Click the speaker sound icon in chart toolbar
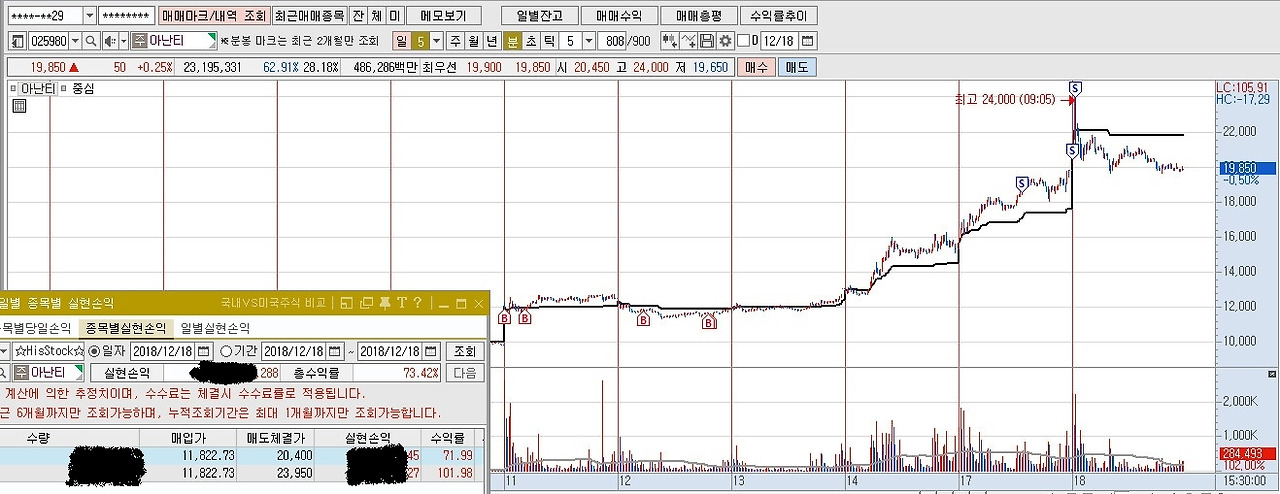This screenshot has width=1280, height=494. [109, 41]
